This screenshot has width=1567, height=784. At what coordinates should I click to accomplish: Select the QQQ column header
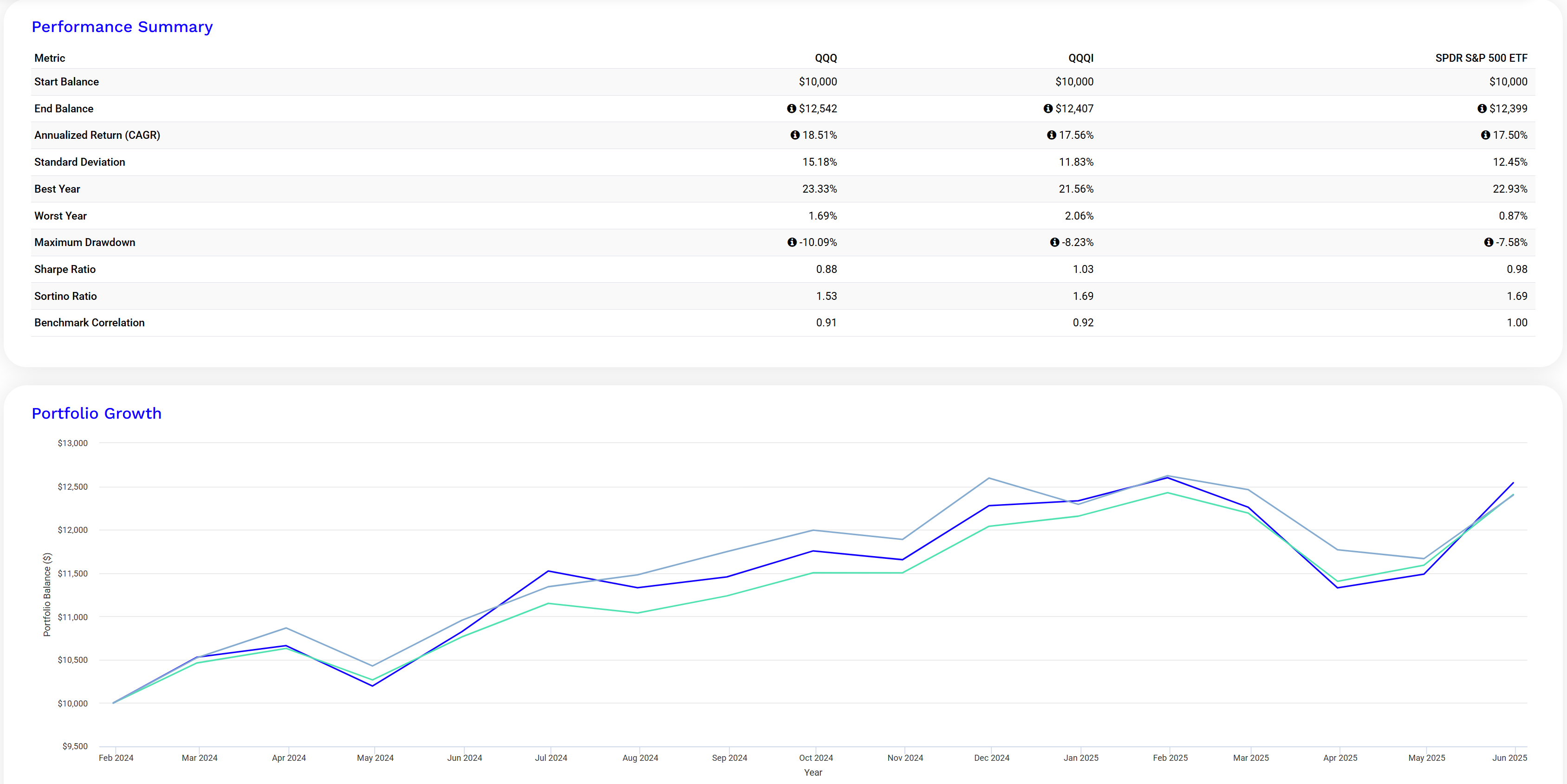point(826,58)
